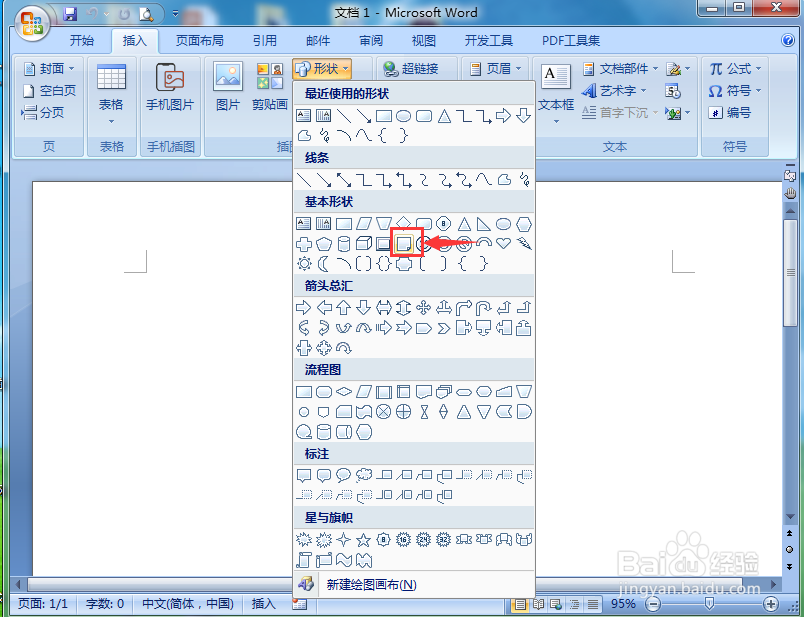Pick the flowchart Magnetic Disk shape

324,432
